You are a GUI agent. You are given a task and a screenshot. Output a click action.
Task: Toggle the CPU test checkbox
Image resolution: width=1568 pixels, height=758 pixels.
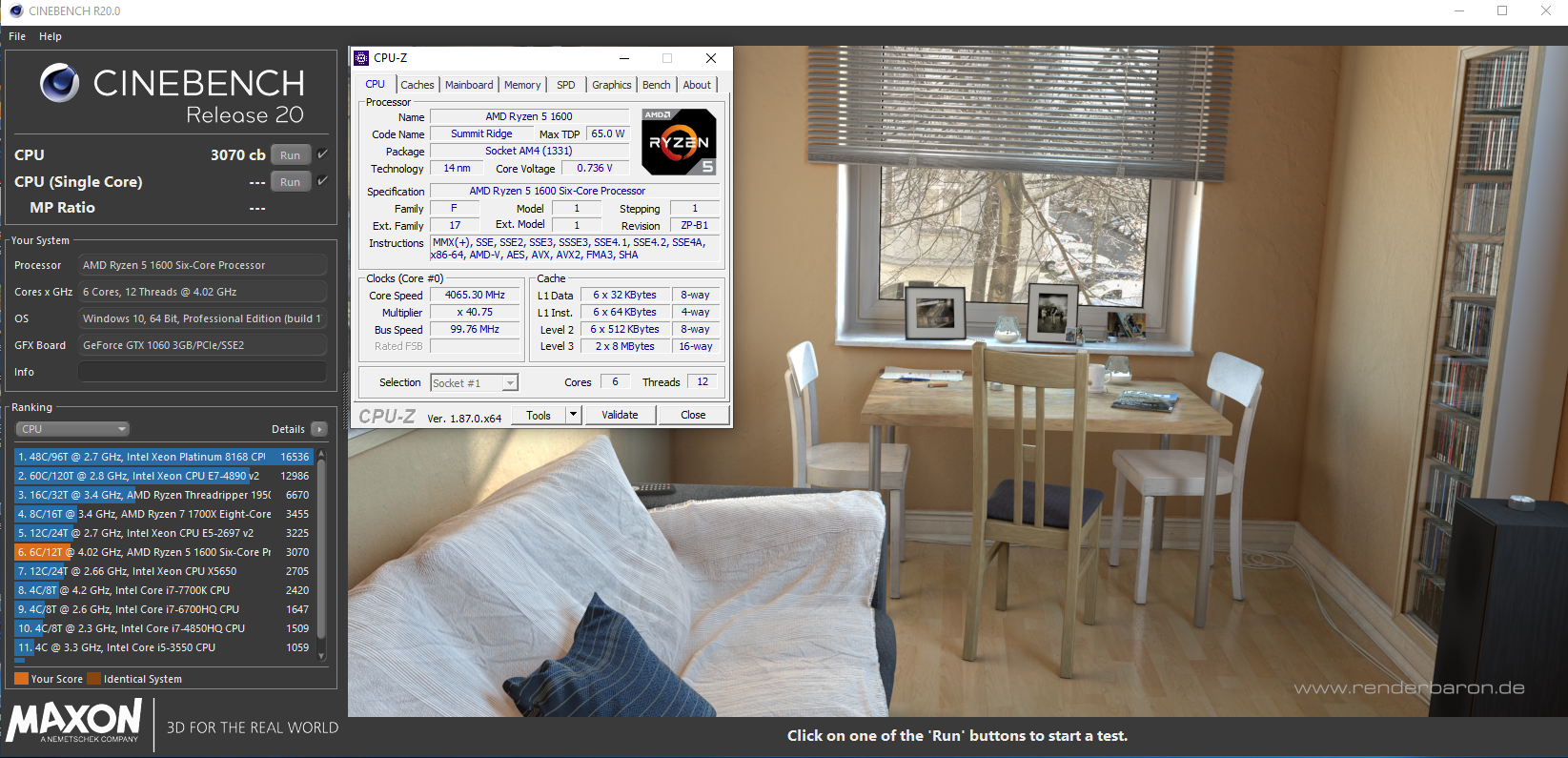click(322, 154)
